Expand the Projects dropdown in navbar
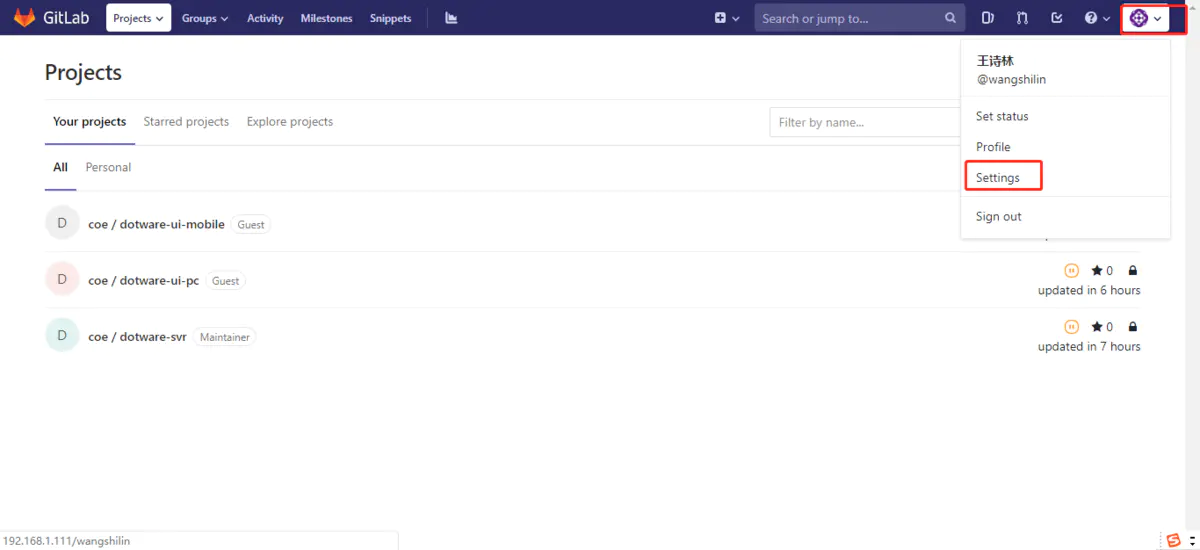The image size is (1200, 550). [138, 18]
